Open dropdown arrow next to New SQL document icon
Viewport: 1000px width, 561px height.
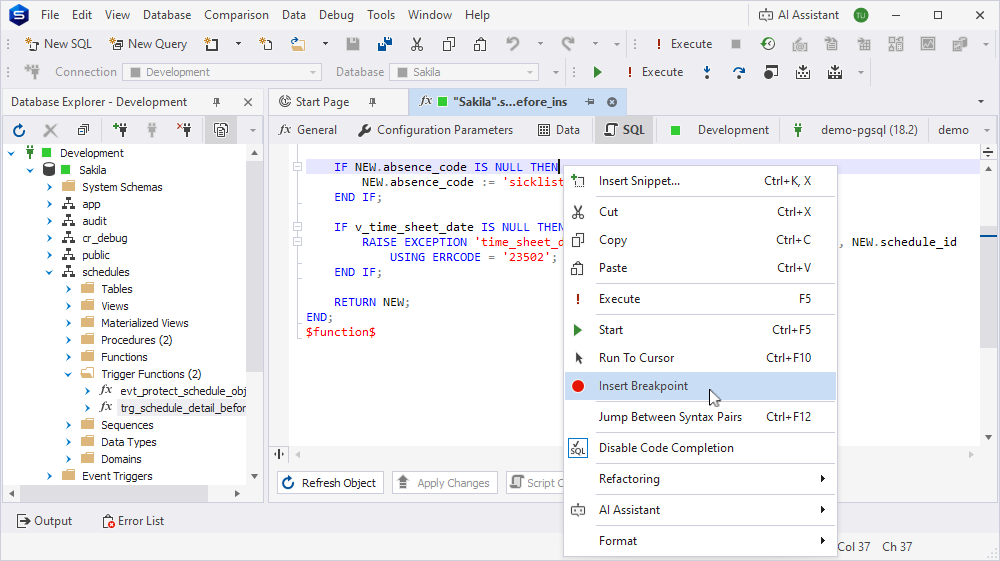coord(238,44)
